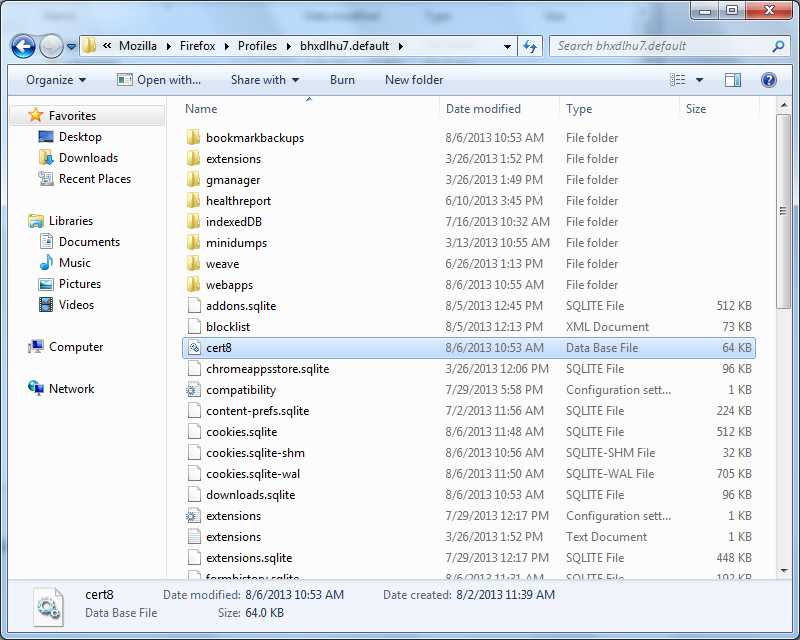Screen dimensions: 800x640
Task: Click the scrollbar down arrow
Action: click(x=784, y=571)
